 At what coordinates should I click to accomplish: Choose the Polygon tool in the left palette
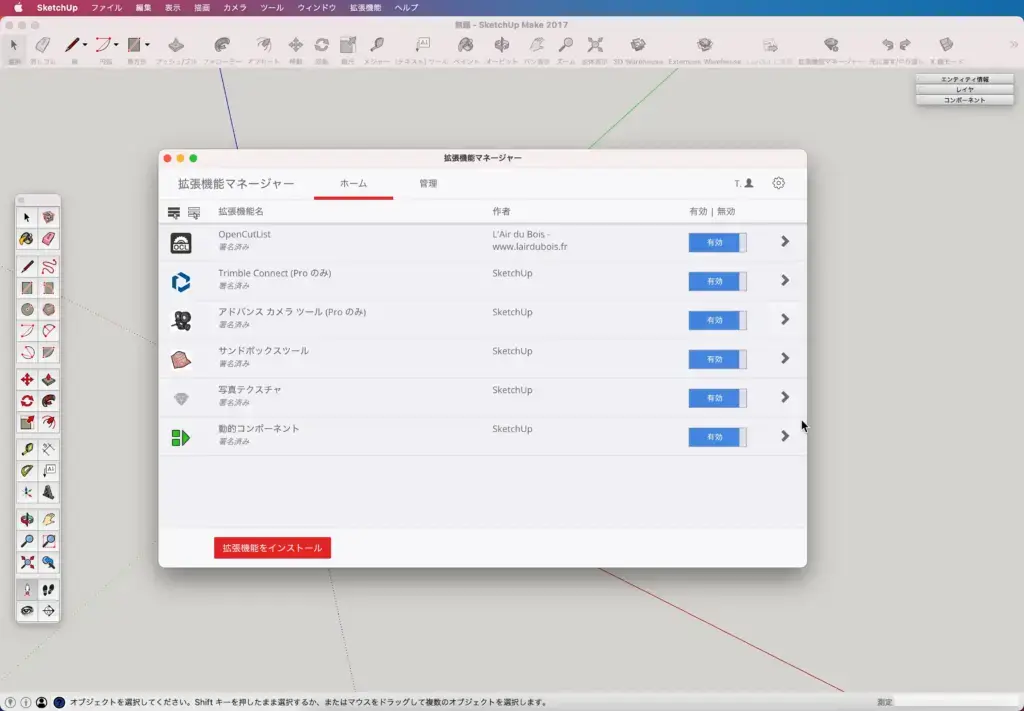(x=48, y=309)
